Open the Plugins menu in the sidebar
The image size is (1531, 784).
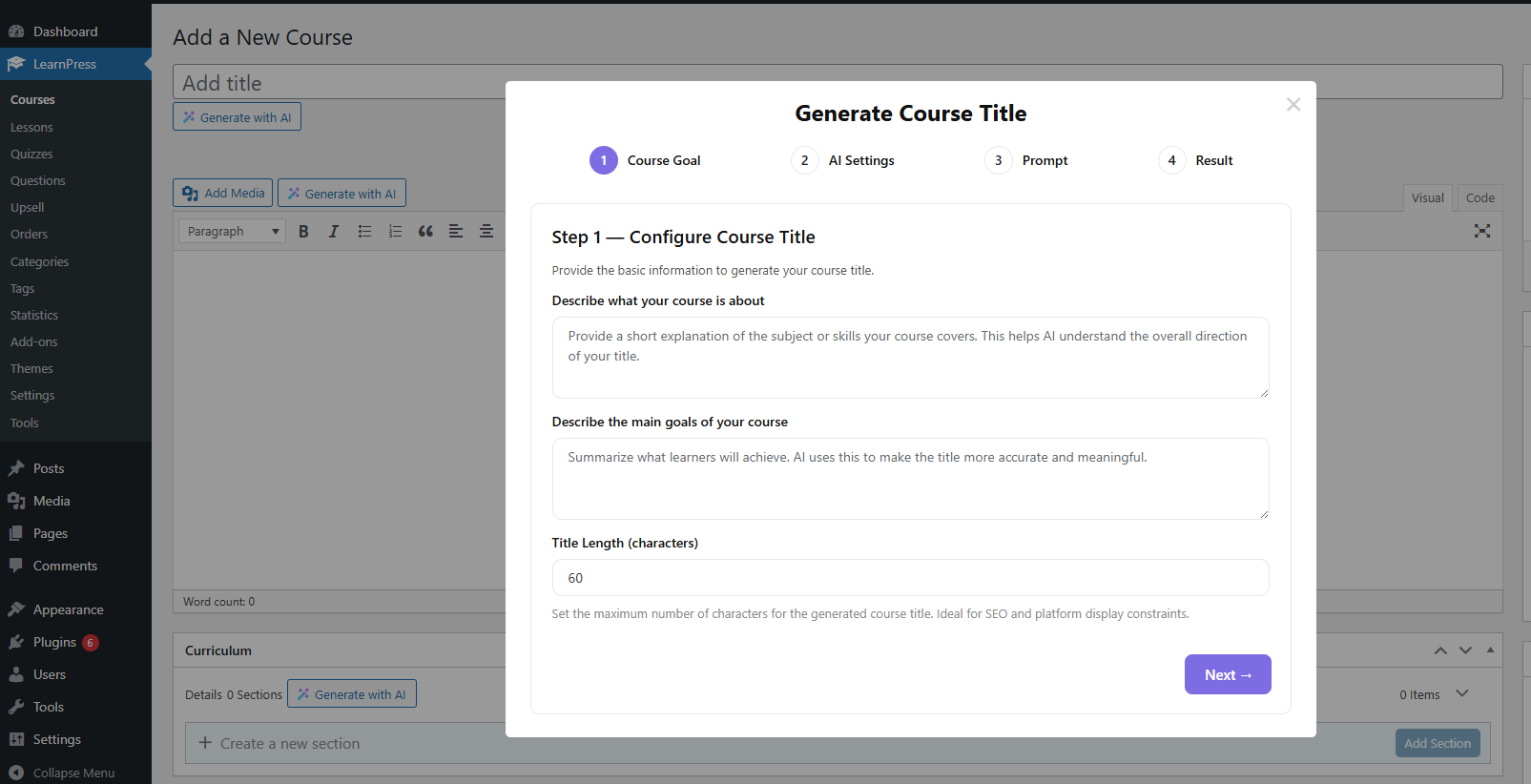[x=54, y=642]
